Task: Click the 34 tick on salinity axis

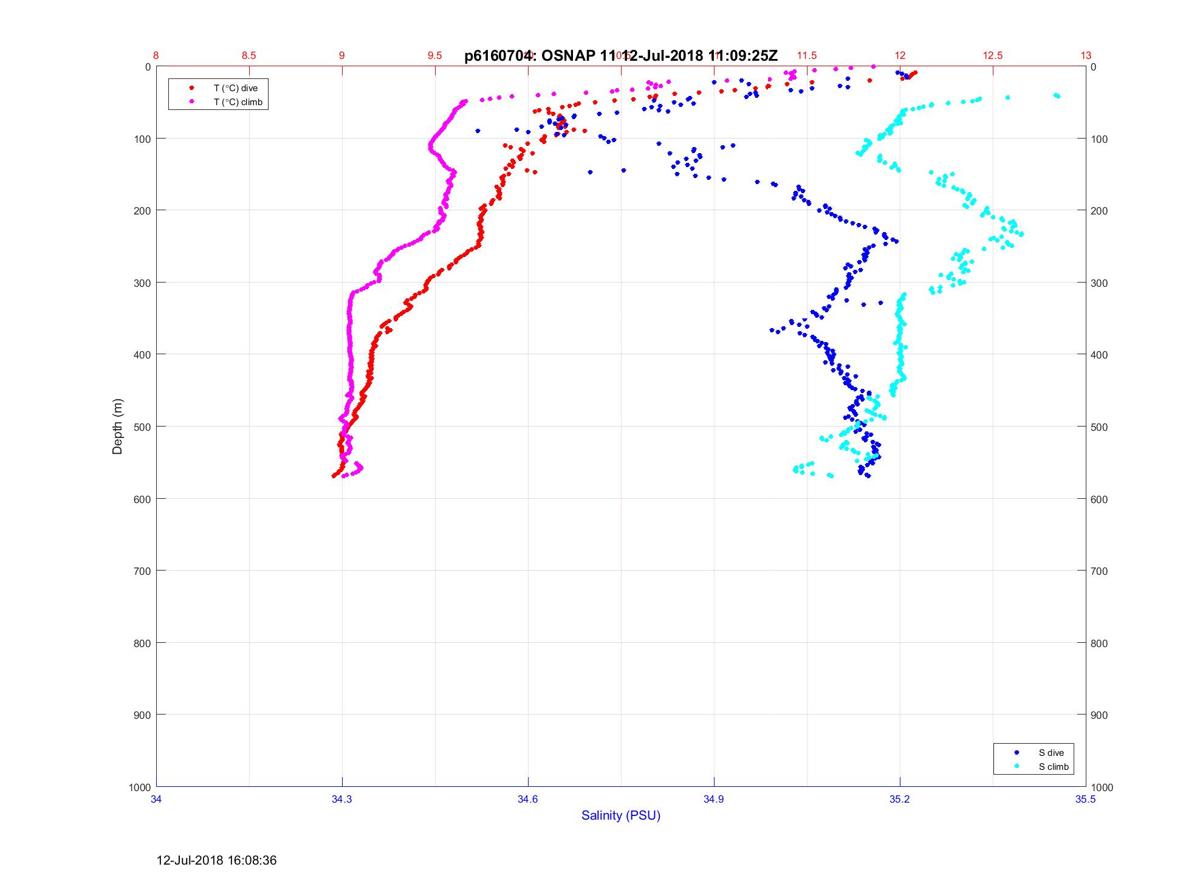Action: [x=157, y=800]
